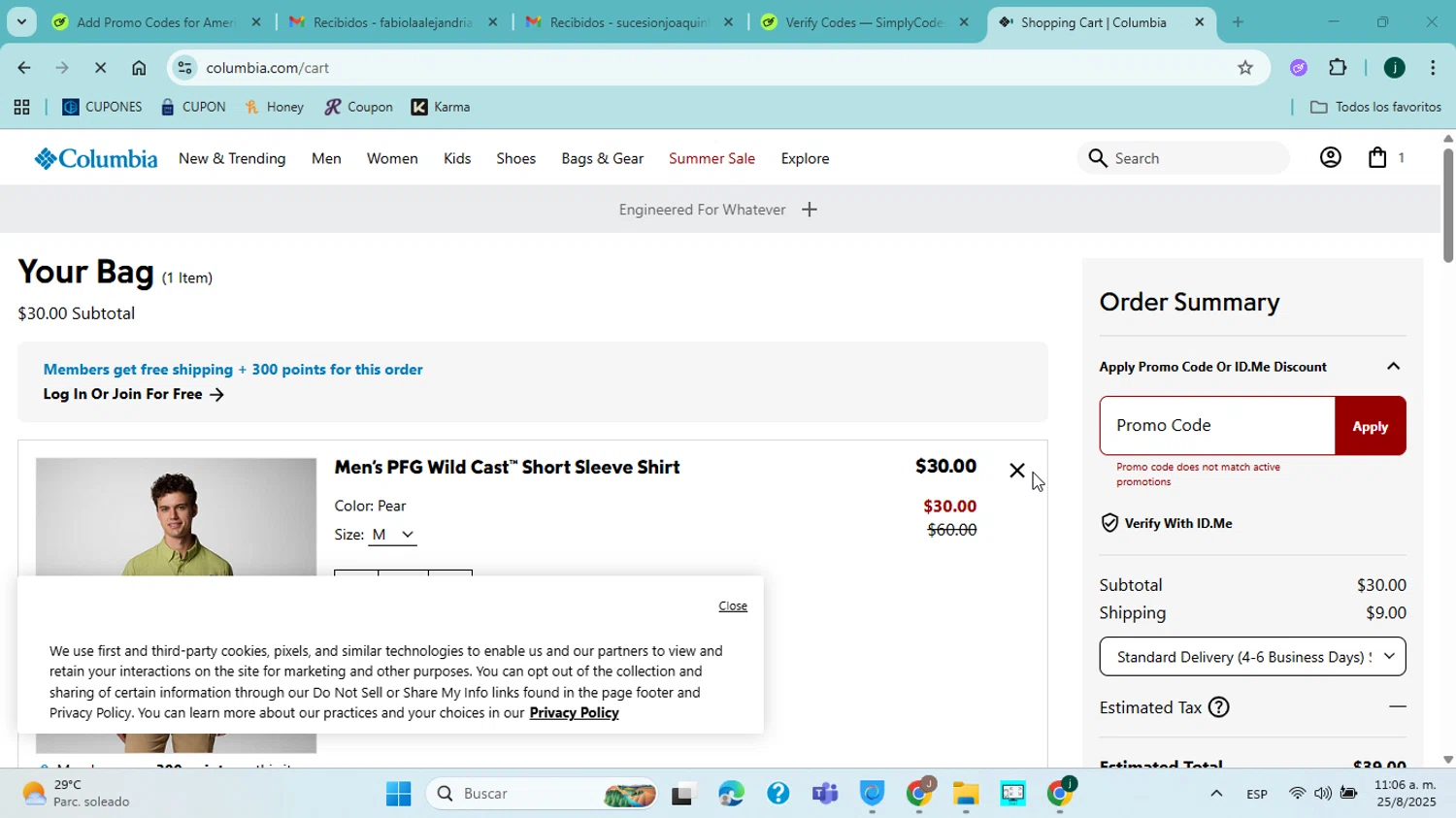Open Estimated Tax help question icon
The height and width of the screenshot is (818, 1456).
[x=1219, y=707]
